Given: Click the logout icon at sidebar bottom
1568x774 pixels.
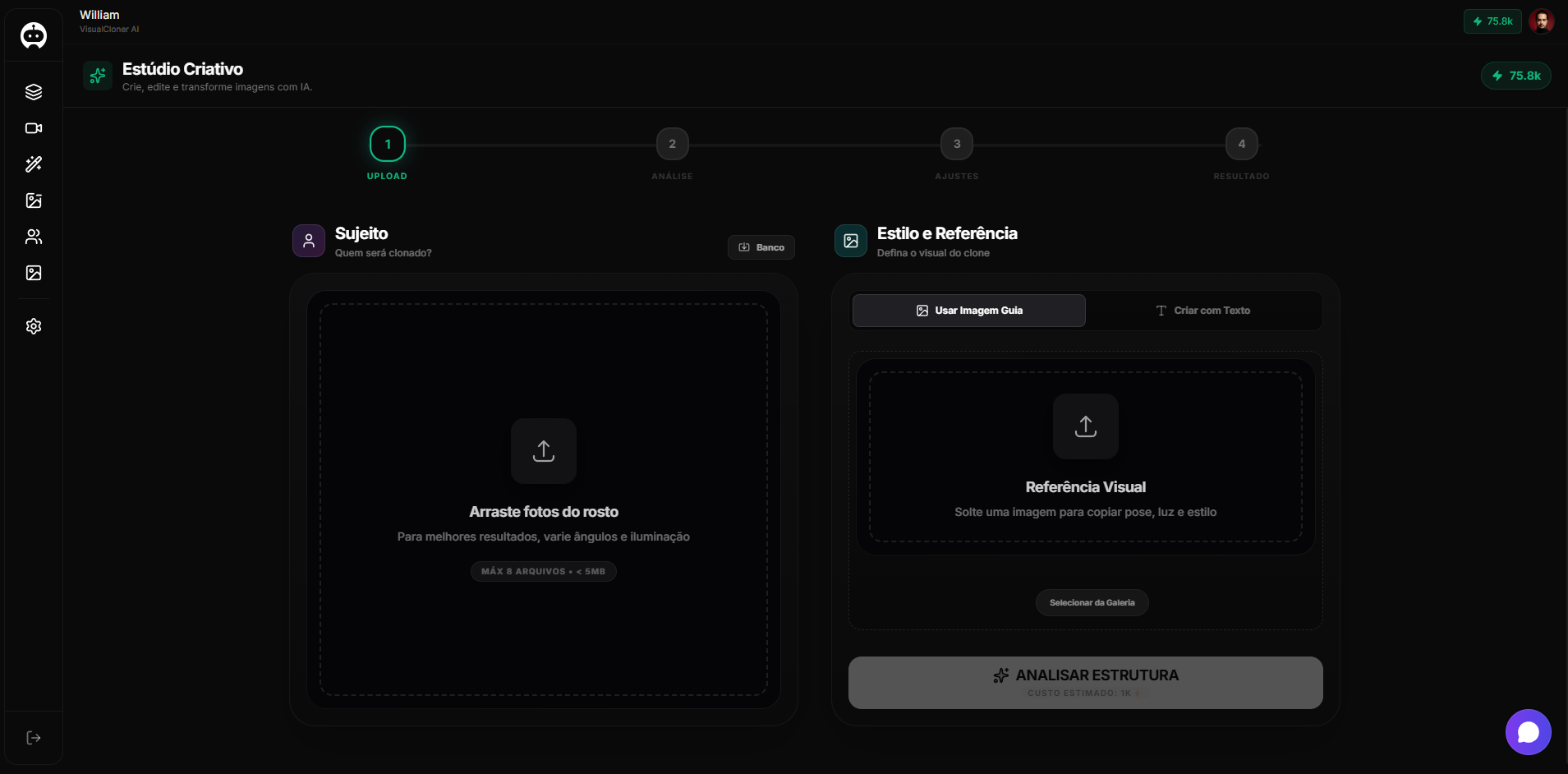Looking at the screenshot, I should pos(33,737).
